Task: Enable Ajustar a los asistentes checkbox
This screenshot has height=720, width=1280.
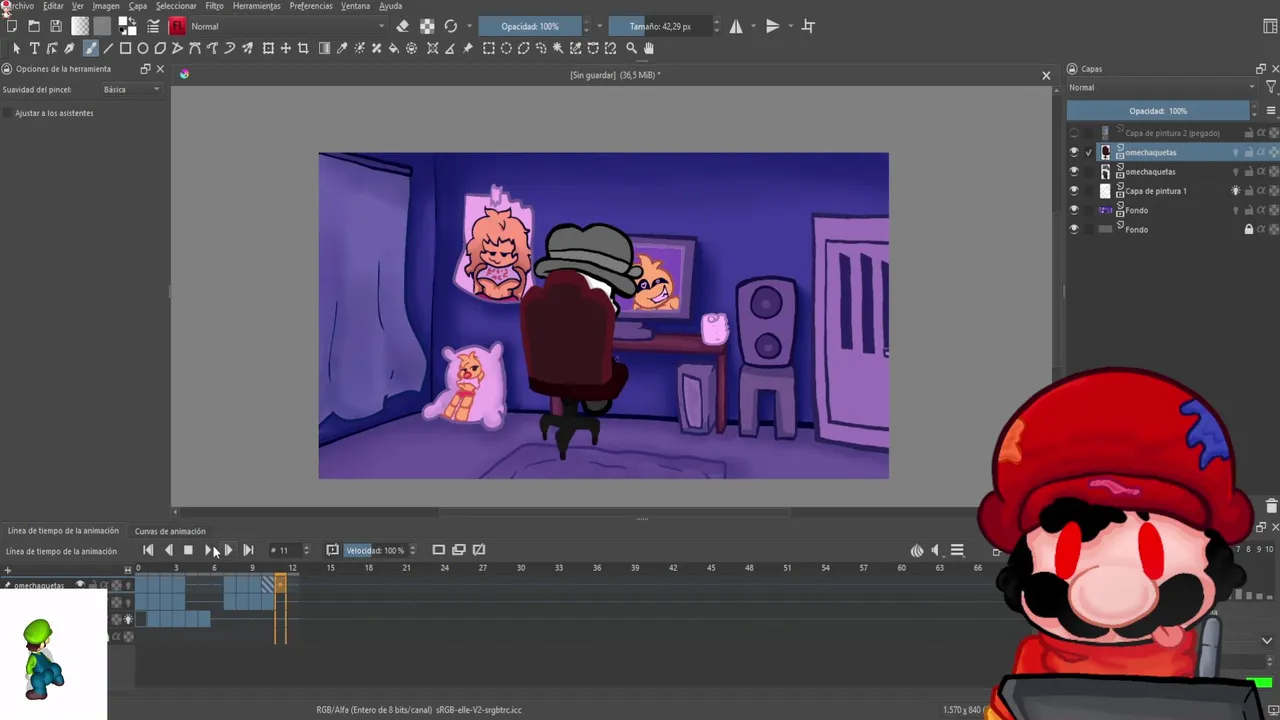Action: tap(8, 113)
